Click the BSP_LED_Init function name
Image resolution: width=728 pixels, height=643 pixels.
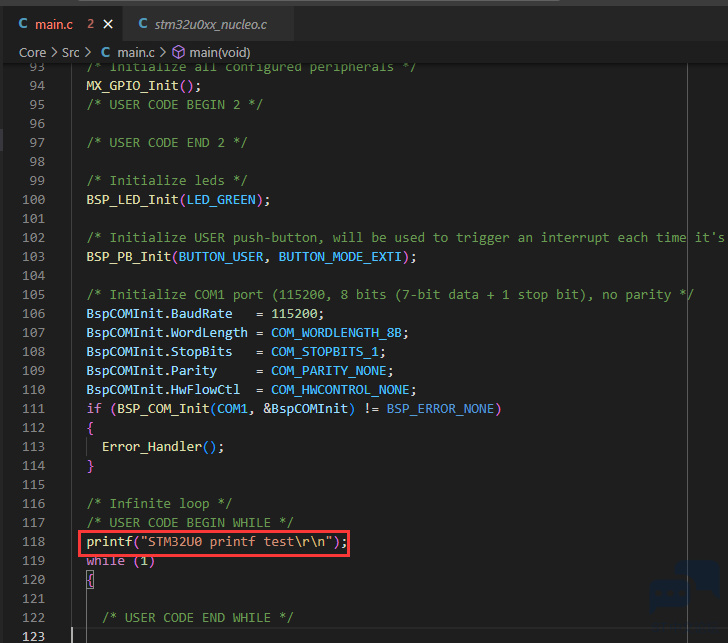pos(132,199)
